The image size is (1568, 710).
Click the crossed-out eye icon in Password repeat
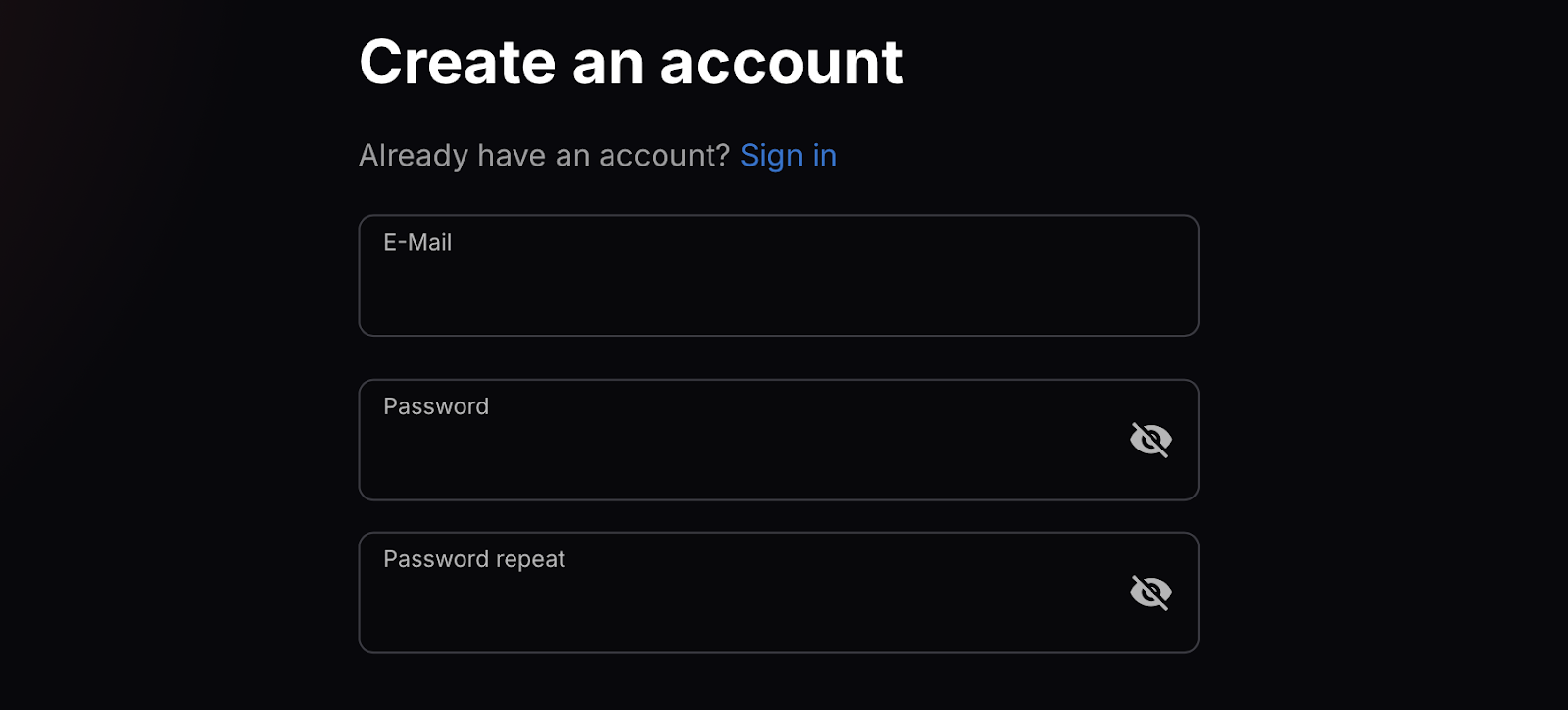pyautogui.click(x=1151, y=592)
